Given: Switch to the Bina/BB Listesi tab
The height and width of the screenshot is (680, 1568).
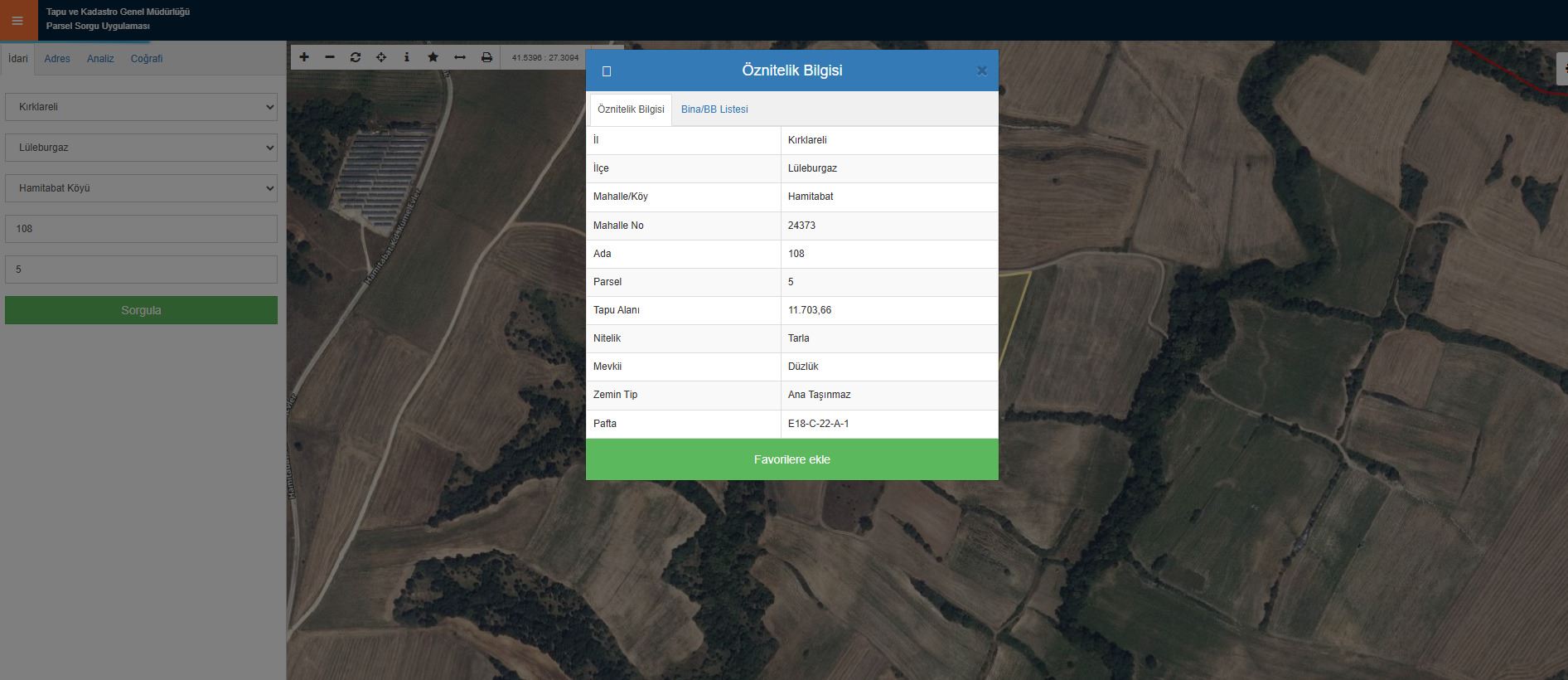Looking at the screenshot, I should 714,109.
